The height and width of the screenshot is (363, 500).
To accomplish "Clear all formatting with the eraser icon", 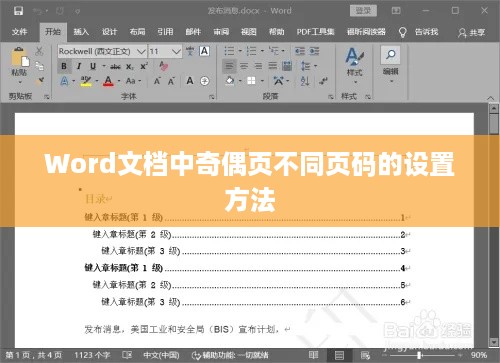I will [x=163, y=66].
